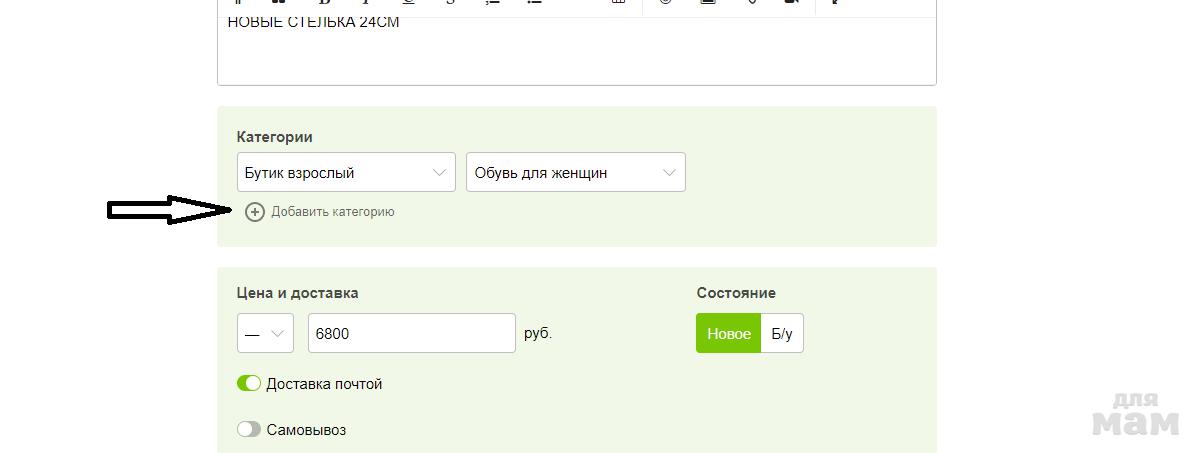The height and width of the screenshot is (453, 1198).
Task: Disable the Доставка почтой switch
Action: coord(249,384)
